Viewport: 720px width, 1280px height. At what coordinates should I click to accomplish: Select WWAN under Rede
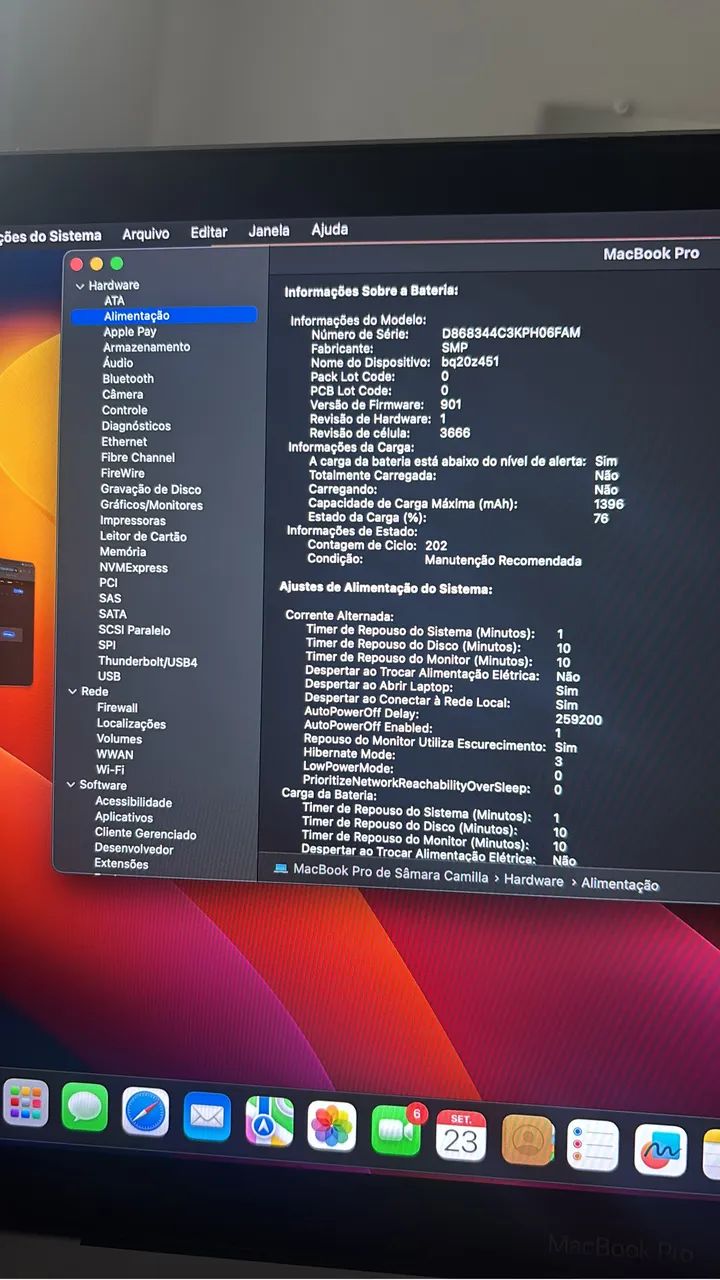(x=115, y=754)
